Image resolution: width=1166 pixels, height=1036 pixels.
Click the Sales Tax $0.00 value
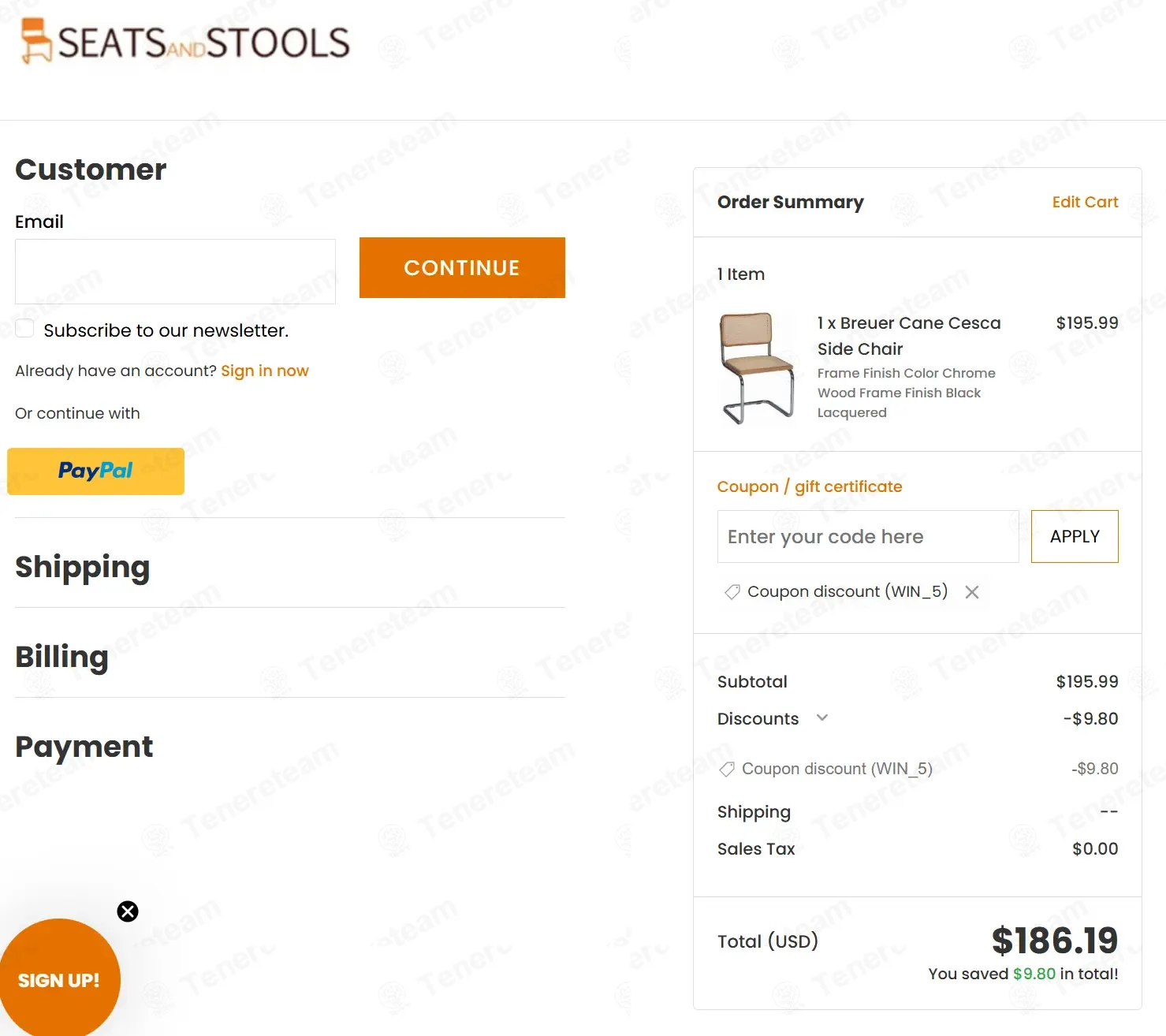coord(1095,848)
